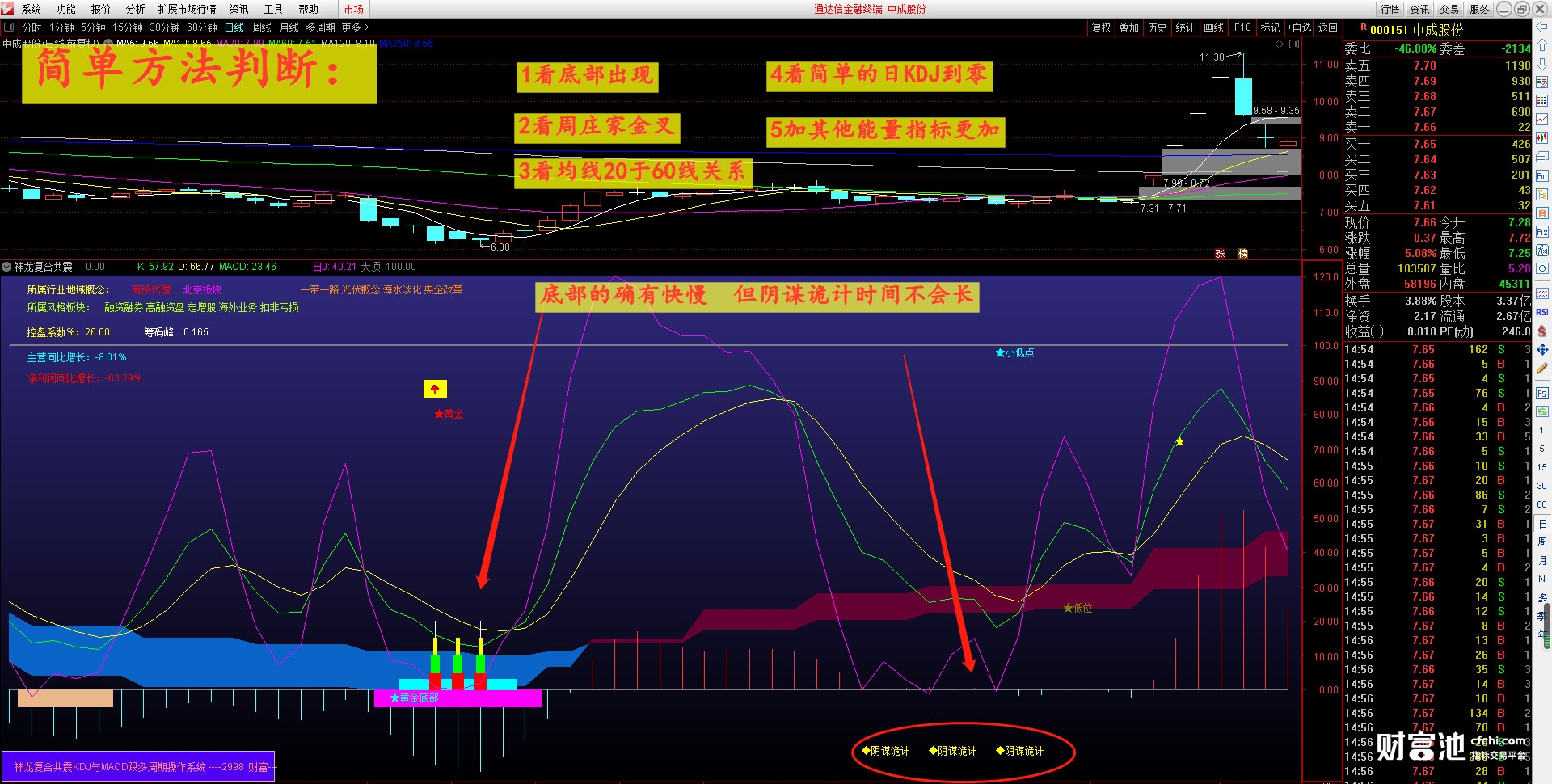Select the 日线 daily period
The image size is (1552, 784).
point(234,27)
